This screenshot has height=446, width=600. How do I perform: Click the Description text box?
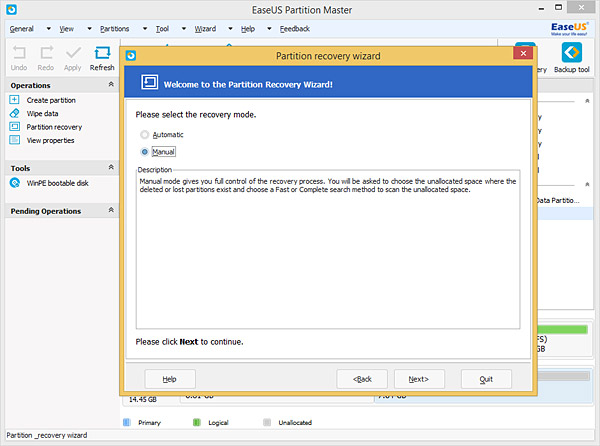328,249
